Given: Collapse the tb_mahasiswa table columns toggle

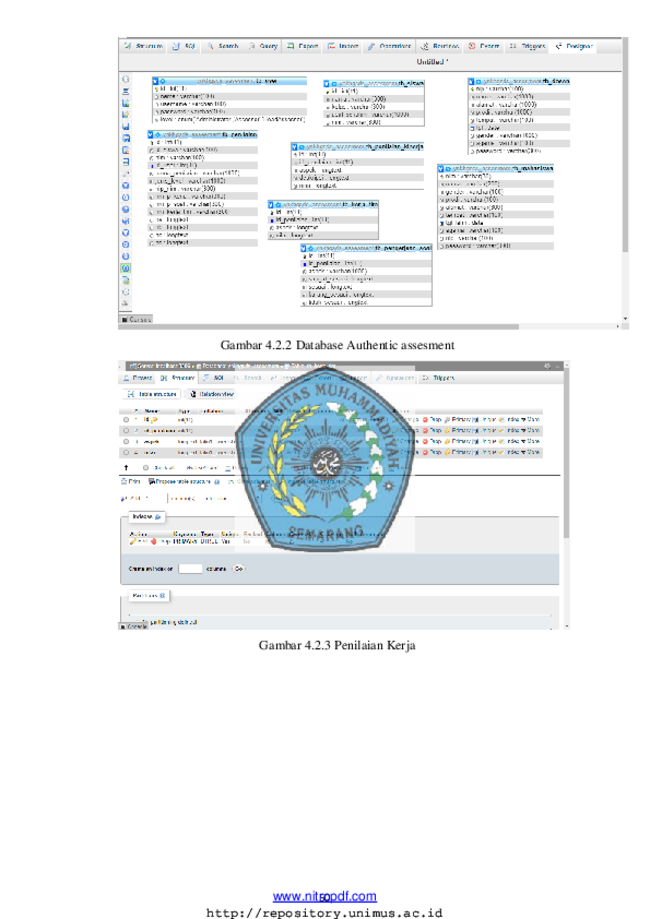Looking at the screenshot, I should 441,168.
